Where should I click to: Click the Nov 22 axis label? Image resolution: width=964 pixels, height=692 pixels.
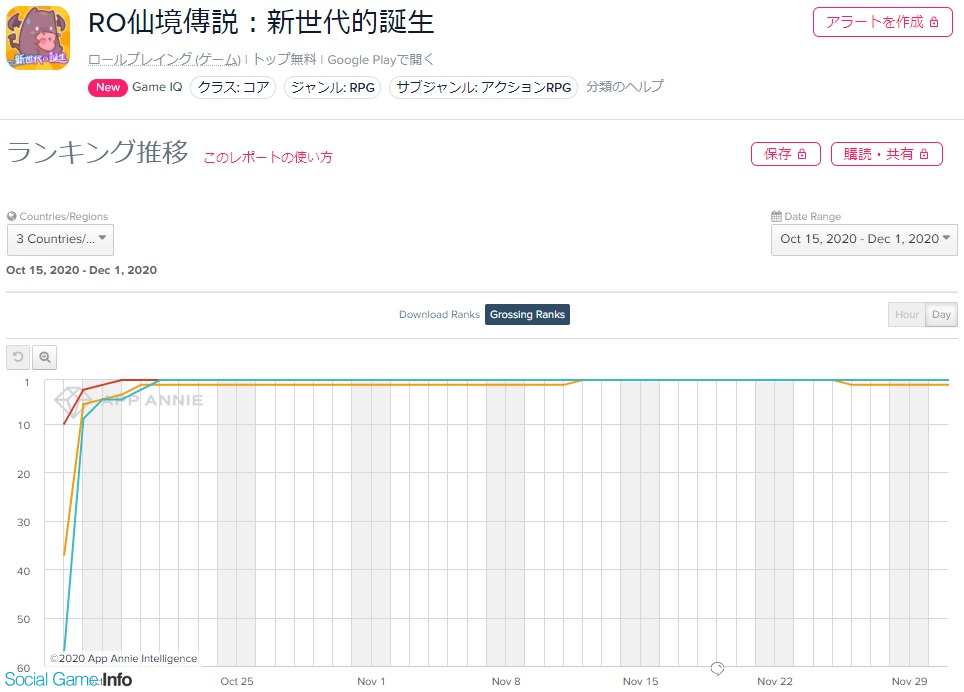point(775,681)
